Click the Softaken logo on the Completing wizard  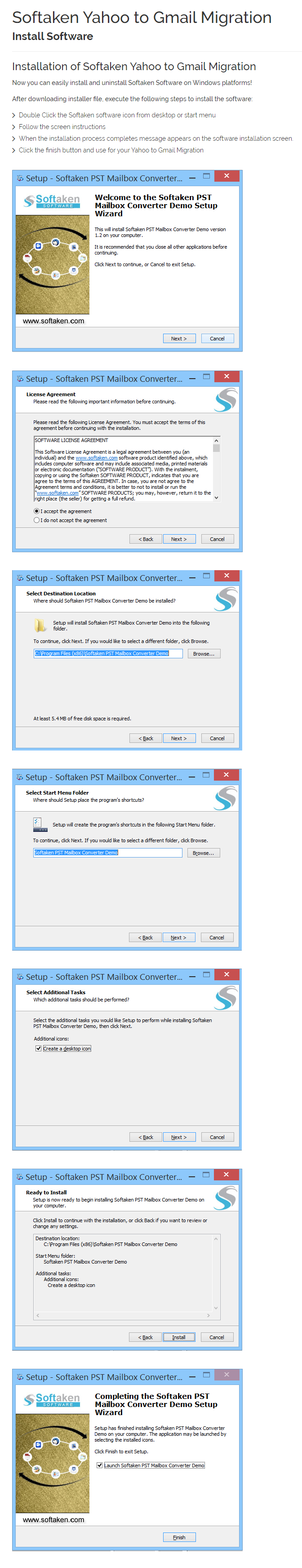tap(53, 1399)
